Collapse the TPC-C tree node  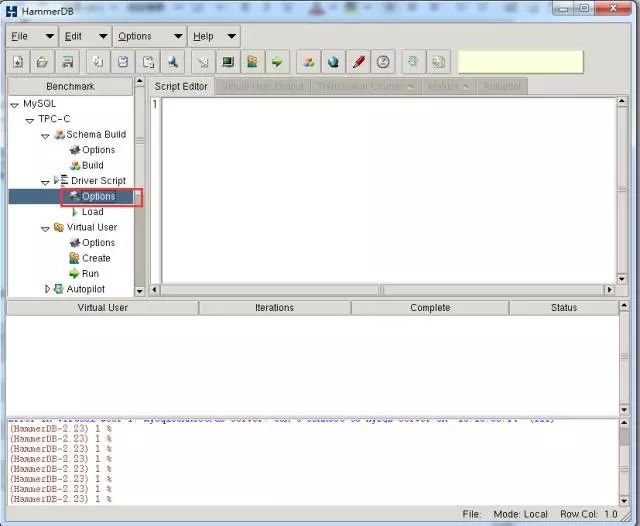(29, 121)
